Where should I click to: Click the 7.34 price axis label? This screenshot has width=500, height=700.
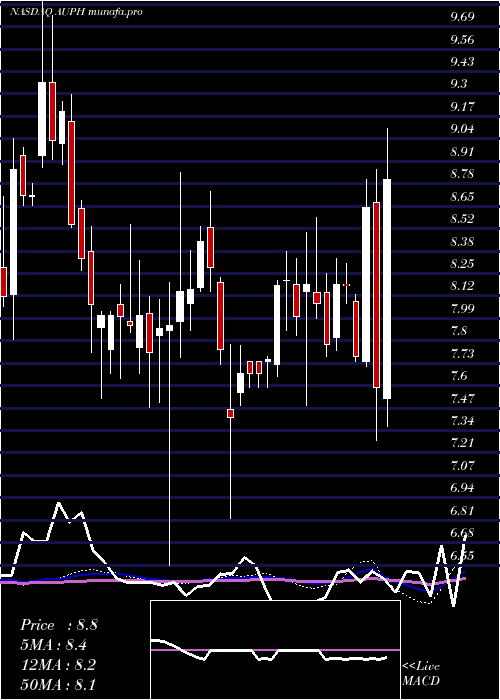coord(462,421)
